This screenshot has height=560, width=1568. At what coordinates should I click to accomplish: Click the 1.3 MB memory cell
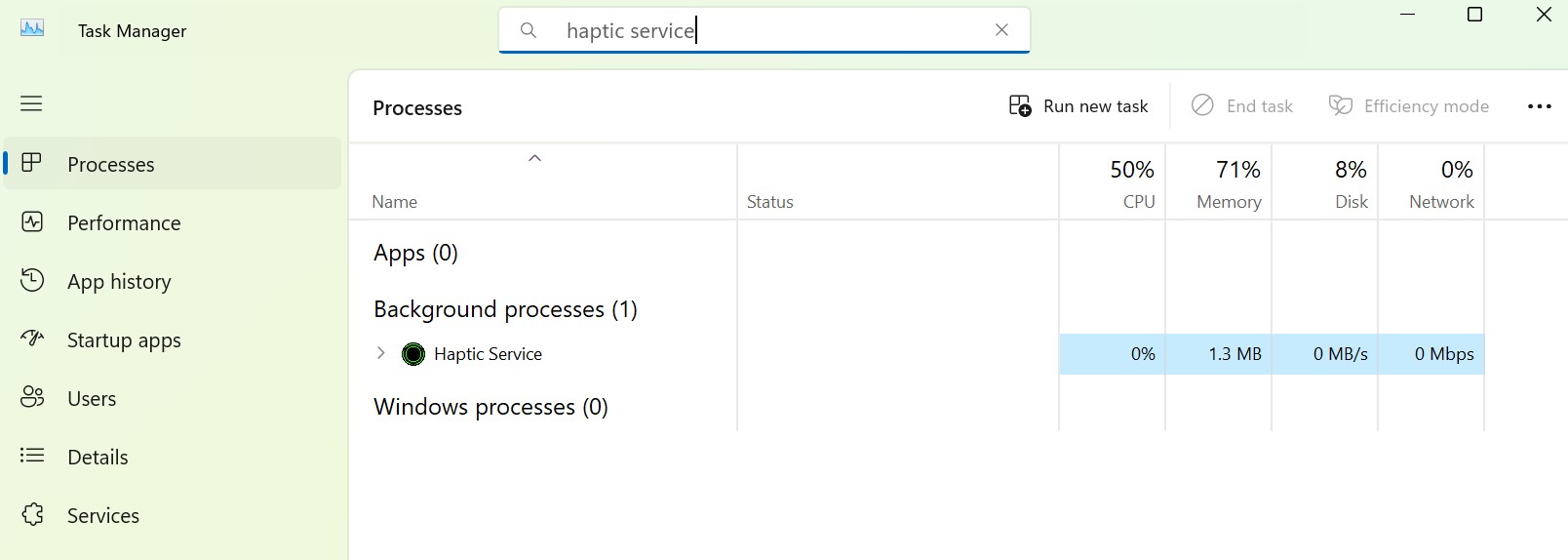1218,354
